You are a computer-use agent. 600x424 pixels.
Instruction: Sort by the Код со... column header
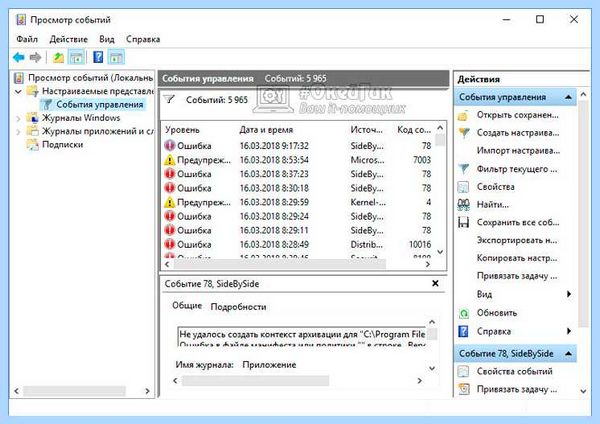click(x=414, y=130)
